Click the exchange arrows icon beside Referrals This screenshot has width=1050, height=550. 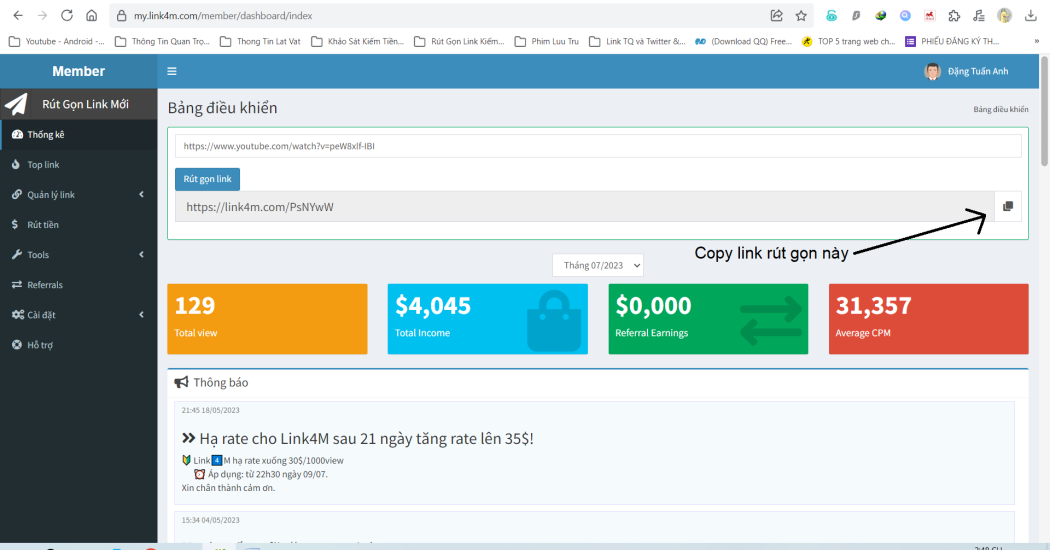pos(17,285)
